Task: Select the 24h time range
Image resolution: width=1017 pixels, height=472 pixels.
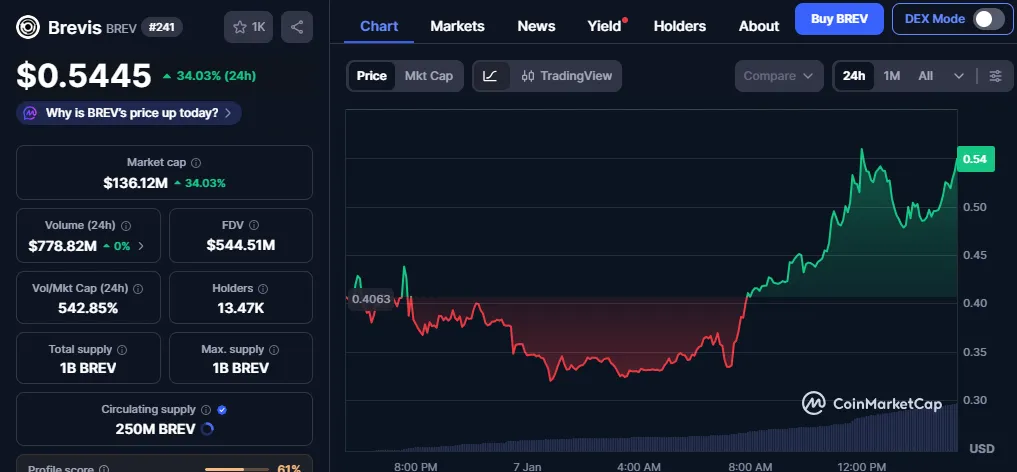Action: coord(854,76)
